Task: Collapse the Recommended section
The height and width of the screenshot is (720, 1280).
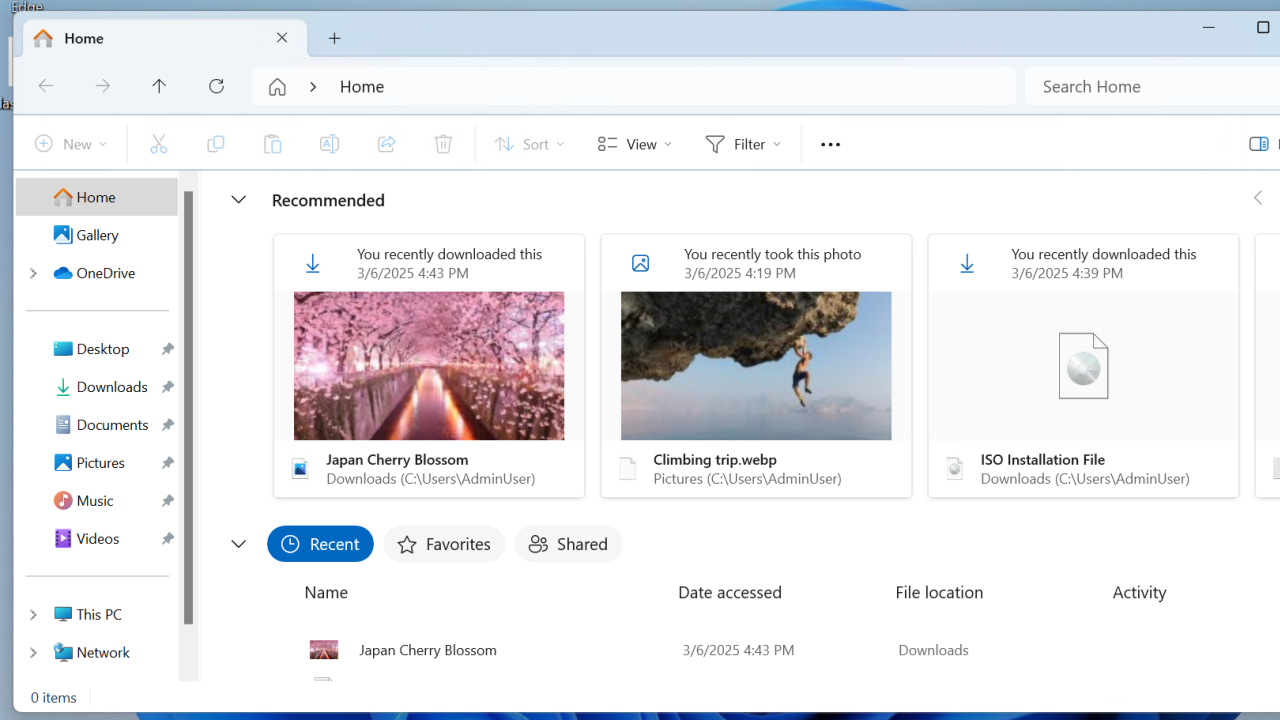Action: (238, 200)
